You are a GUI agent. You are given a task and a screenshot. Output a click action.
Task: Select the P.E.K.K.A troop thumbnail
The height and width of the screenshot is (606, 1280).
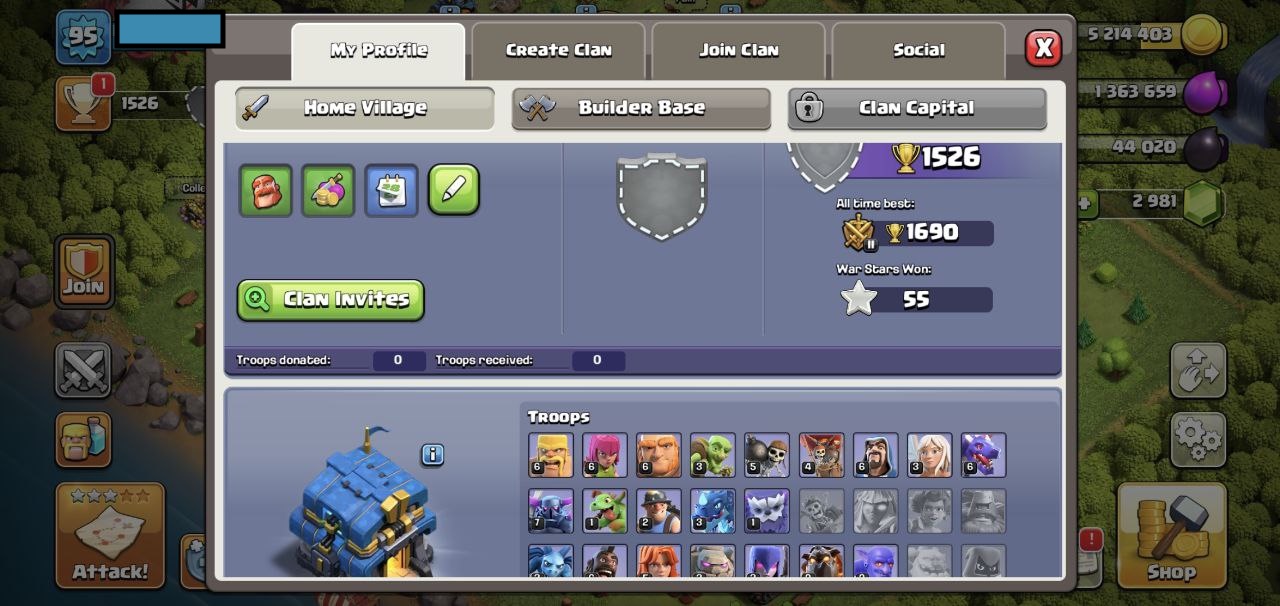(551, 510)
